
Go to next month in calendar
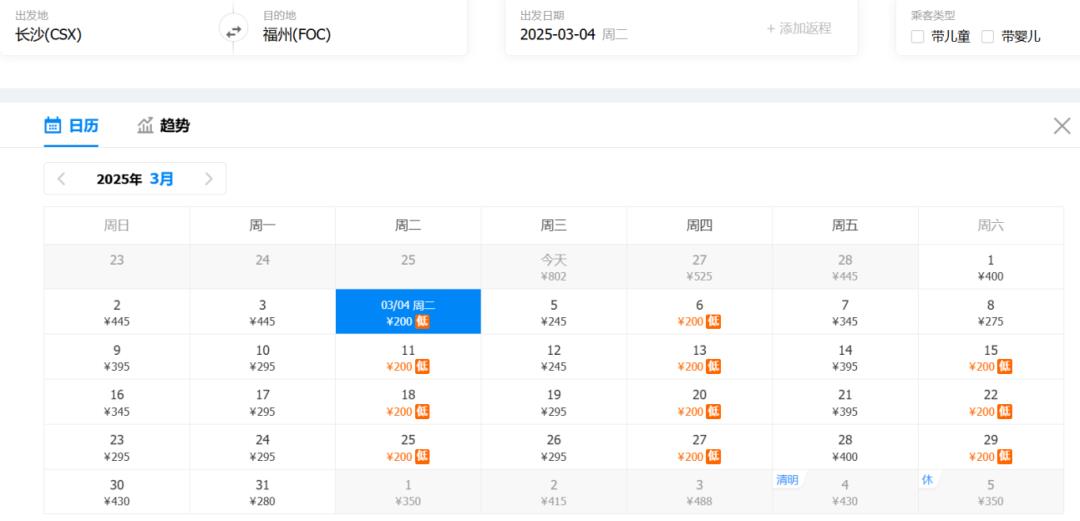pyautogui.click(x=209, y=179)
